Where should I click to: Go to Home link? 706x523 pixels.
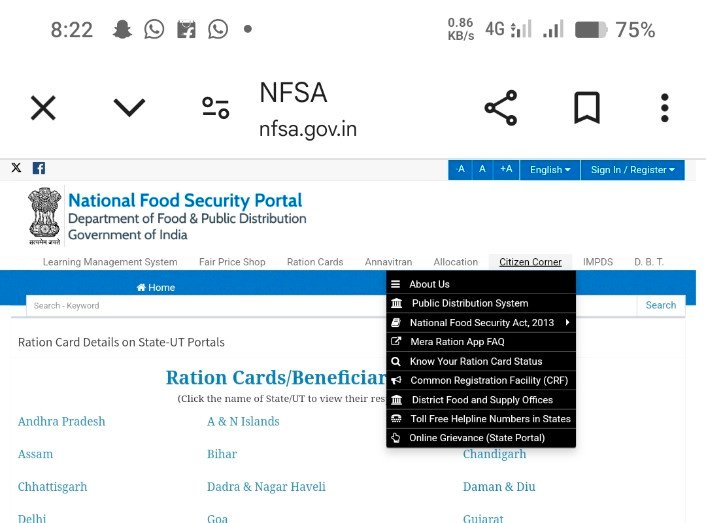click(x=156, y=287)
